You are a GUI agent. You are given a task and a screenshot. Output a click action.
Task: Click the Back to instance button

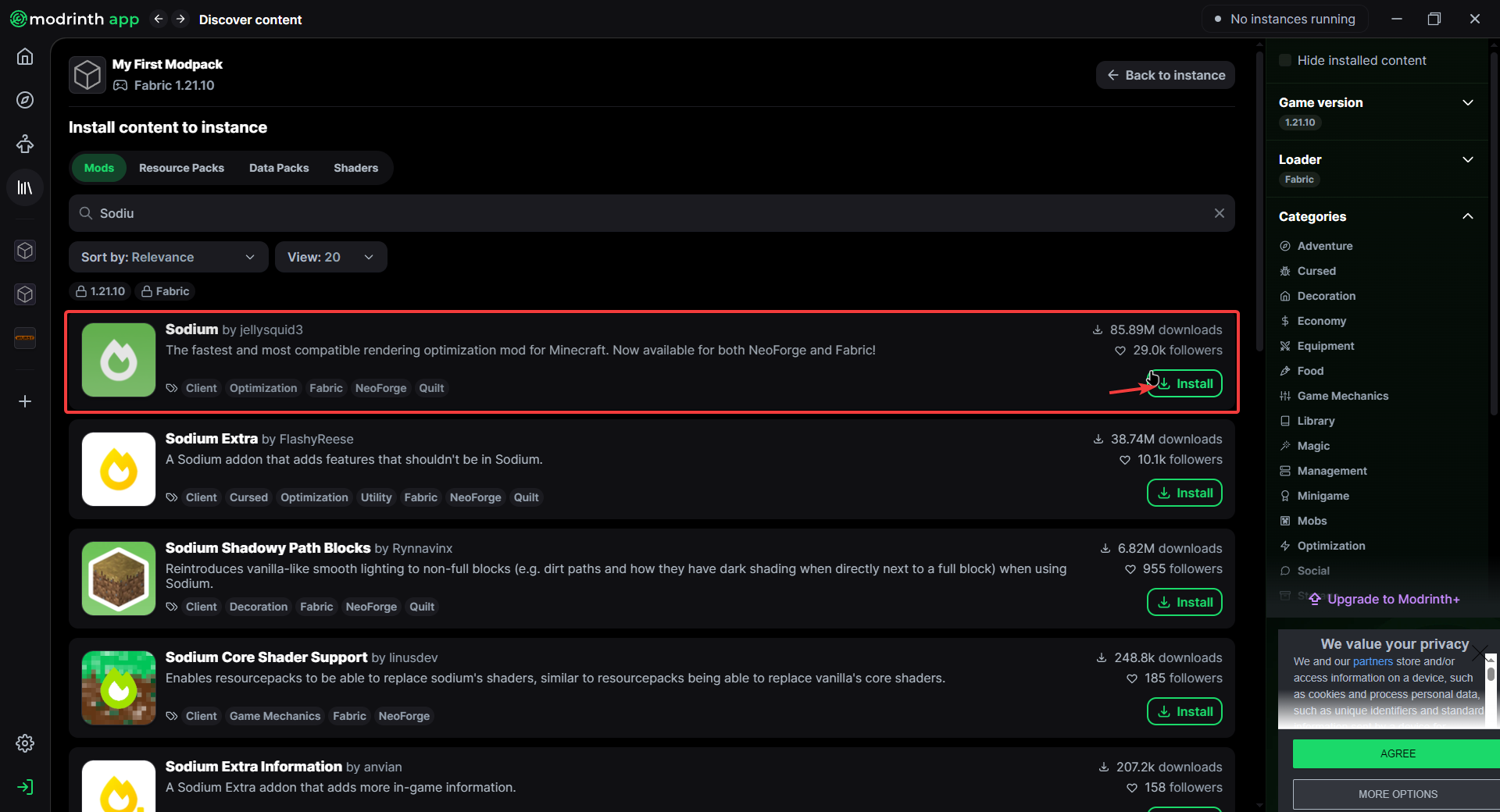pyautogui.click(x=1165, y=75)
